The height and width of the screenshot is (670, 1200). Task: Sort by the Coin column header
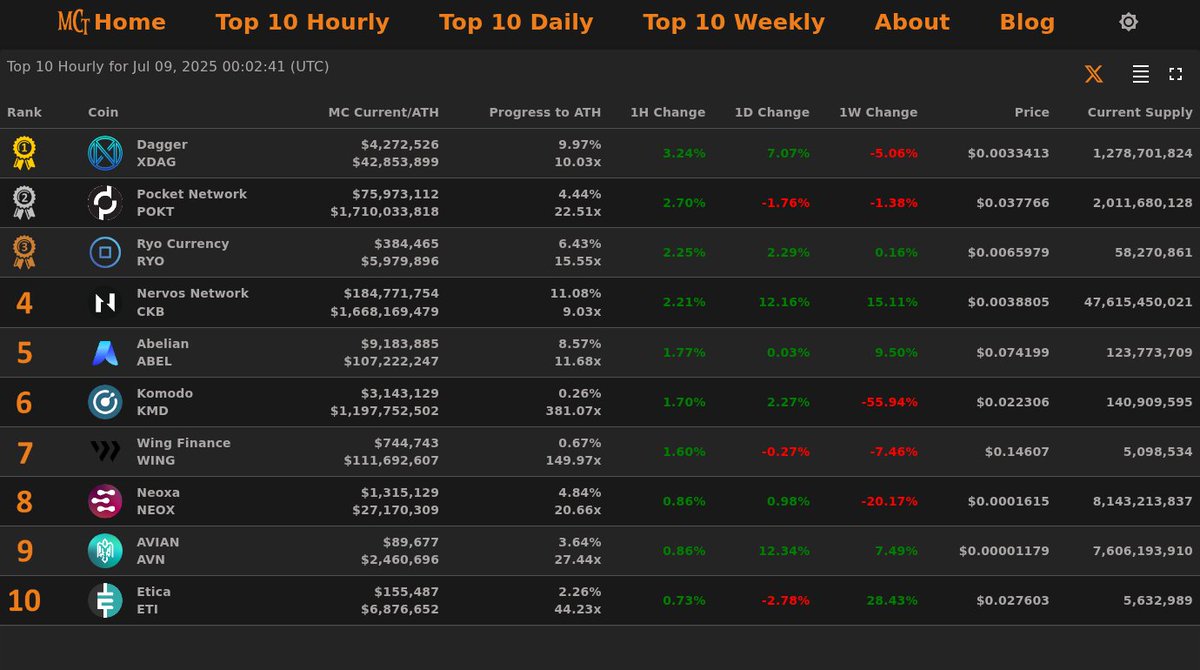[103, 113]
